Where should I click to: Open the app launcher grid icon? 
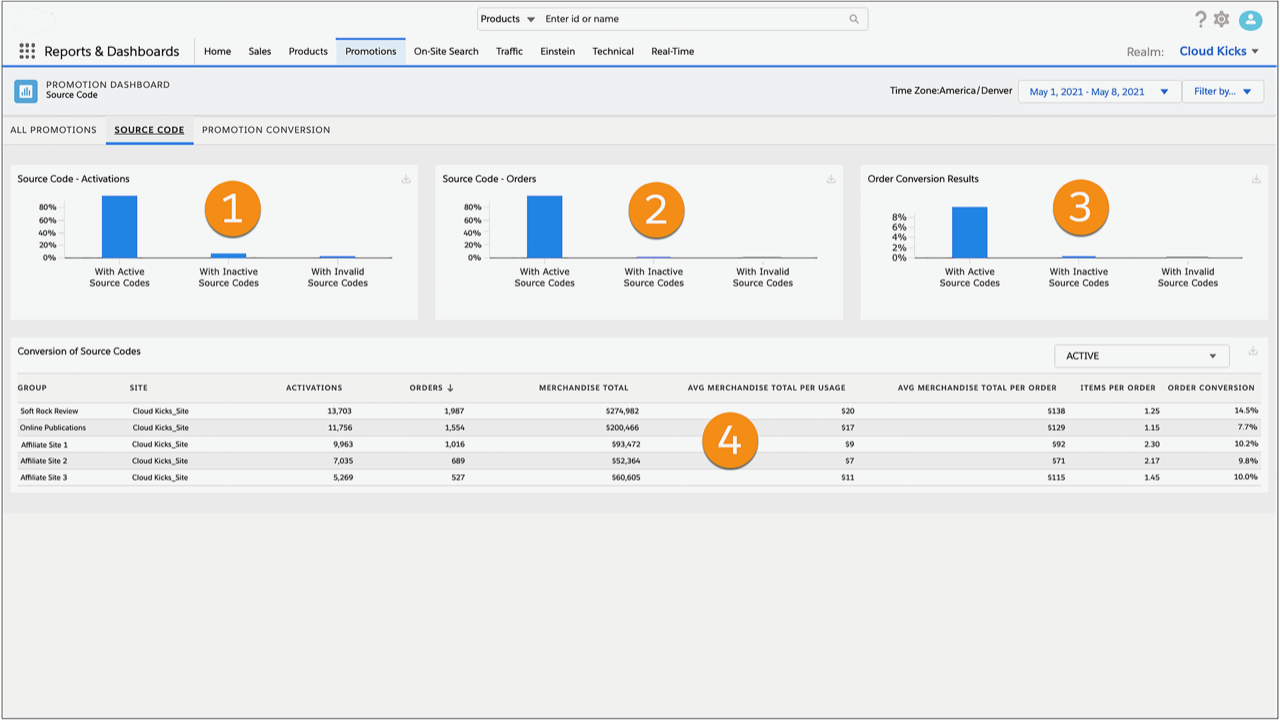tap(27, 51)
